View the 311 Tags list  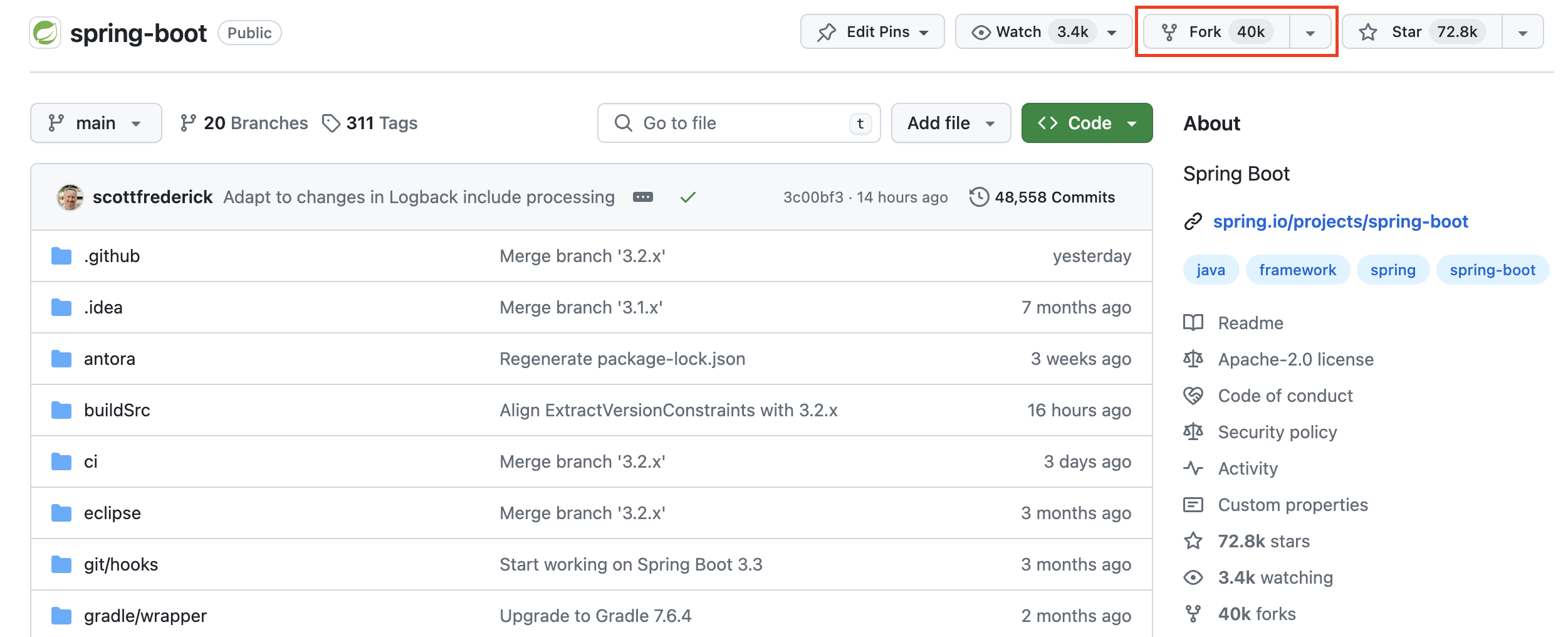pyautogui.click(x=370, y=123)
